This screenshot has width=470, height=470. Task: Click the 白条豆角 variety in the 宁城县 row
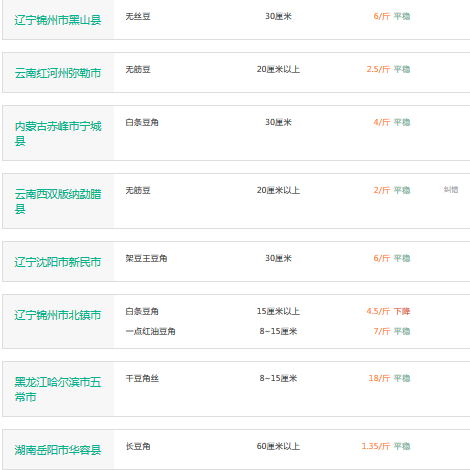pos(142,122)
